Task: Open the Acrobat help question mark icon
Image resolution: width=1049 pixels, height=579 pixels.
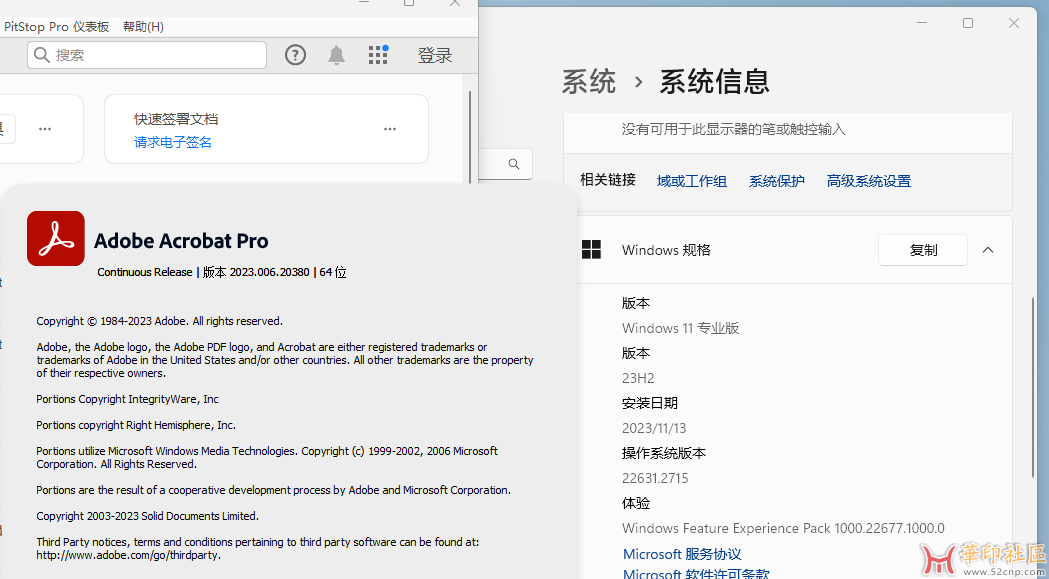Action: click(295, 55)
